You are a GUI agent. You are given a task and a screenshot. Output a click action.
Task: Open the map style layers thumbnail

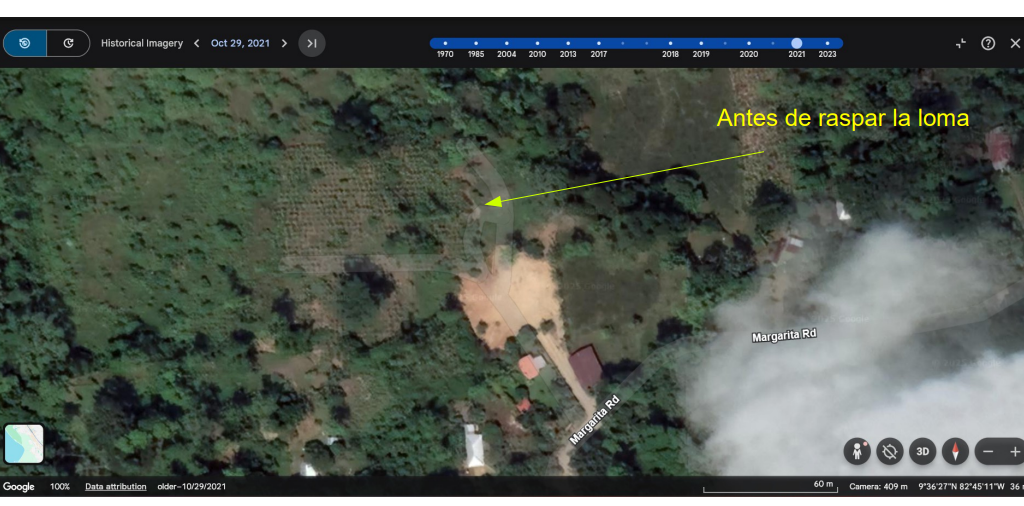tap(24, 444)
